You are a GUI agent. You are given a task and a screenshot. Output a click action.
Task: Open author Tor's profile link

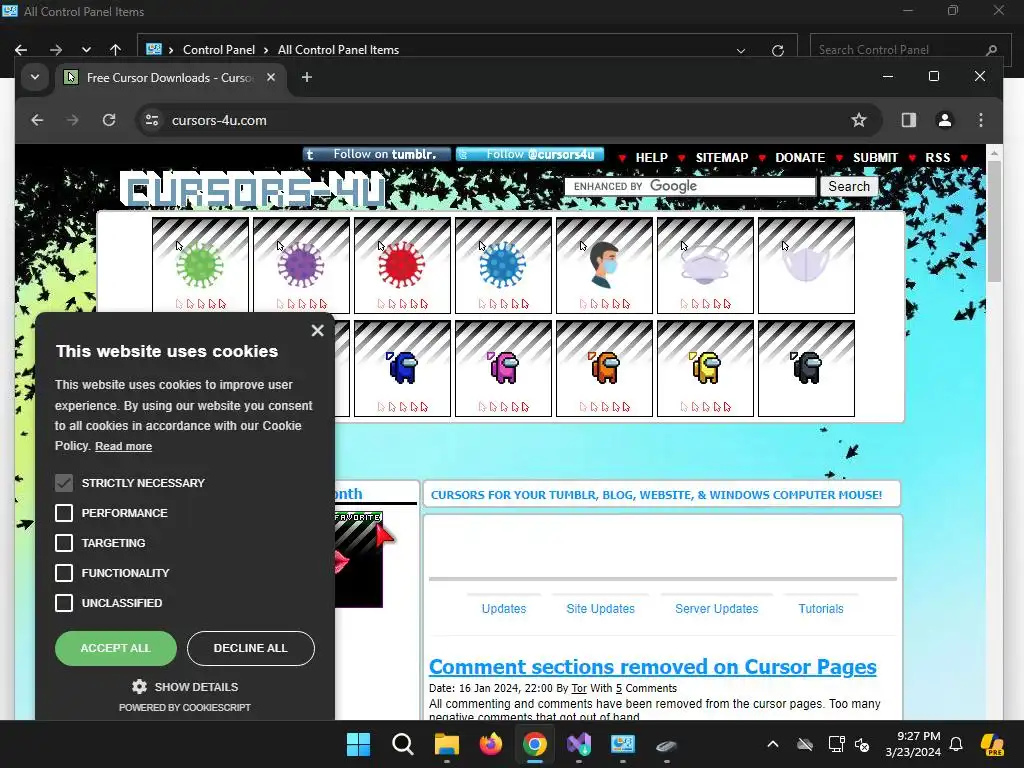579,688
